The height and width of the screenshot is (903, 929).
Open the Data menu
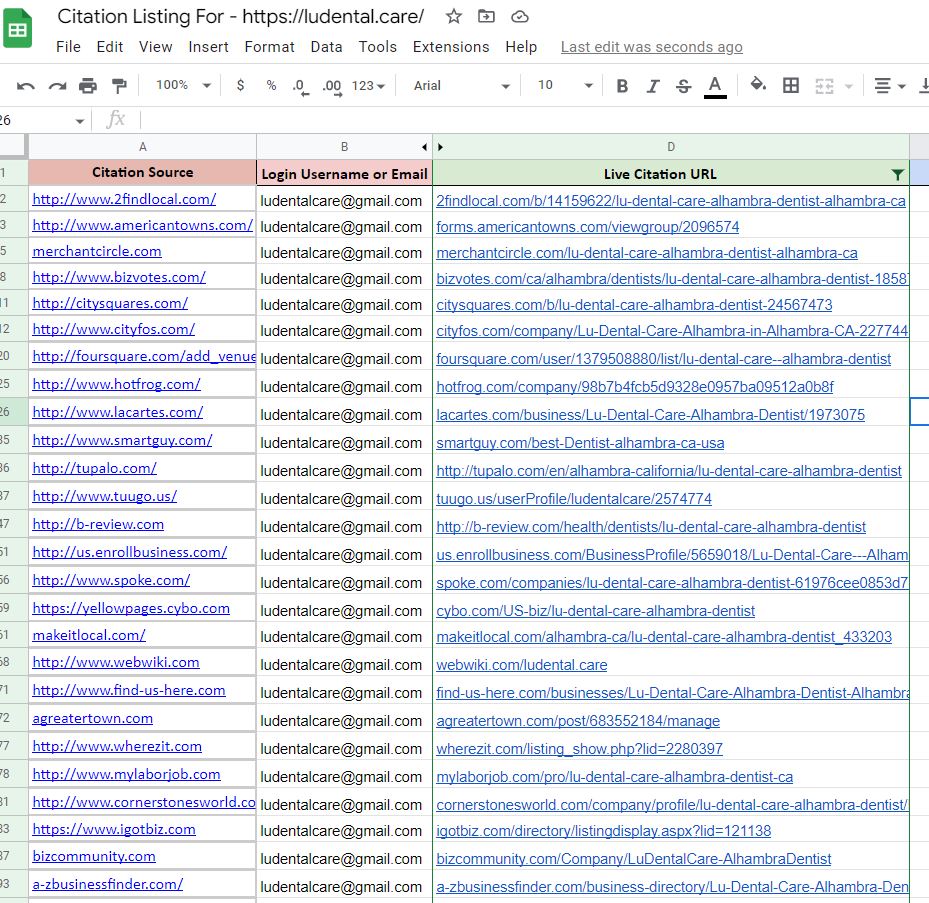(x=326, y=47)
